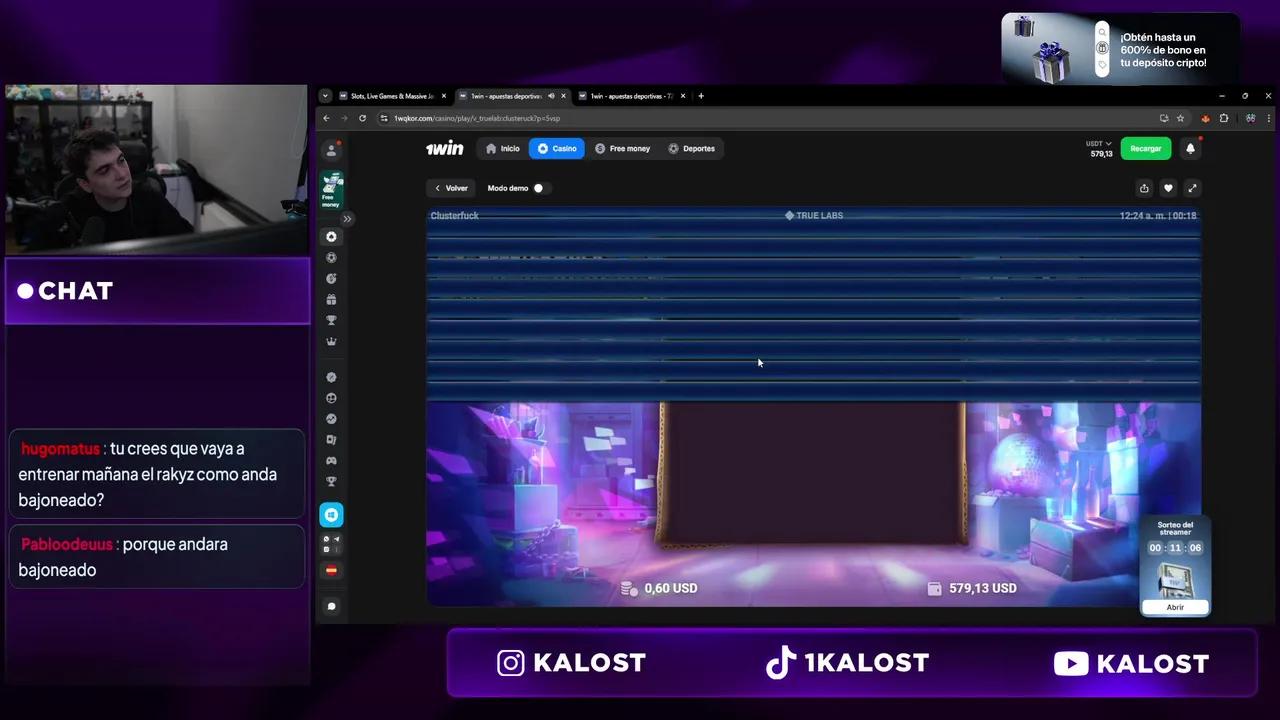This screenshot has width=1280, height=720.
Task: Open the notifications bell icon
Action: (x=1189, y=148)
